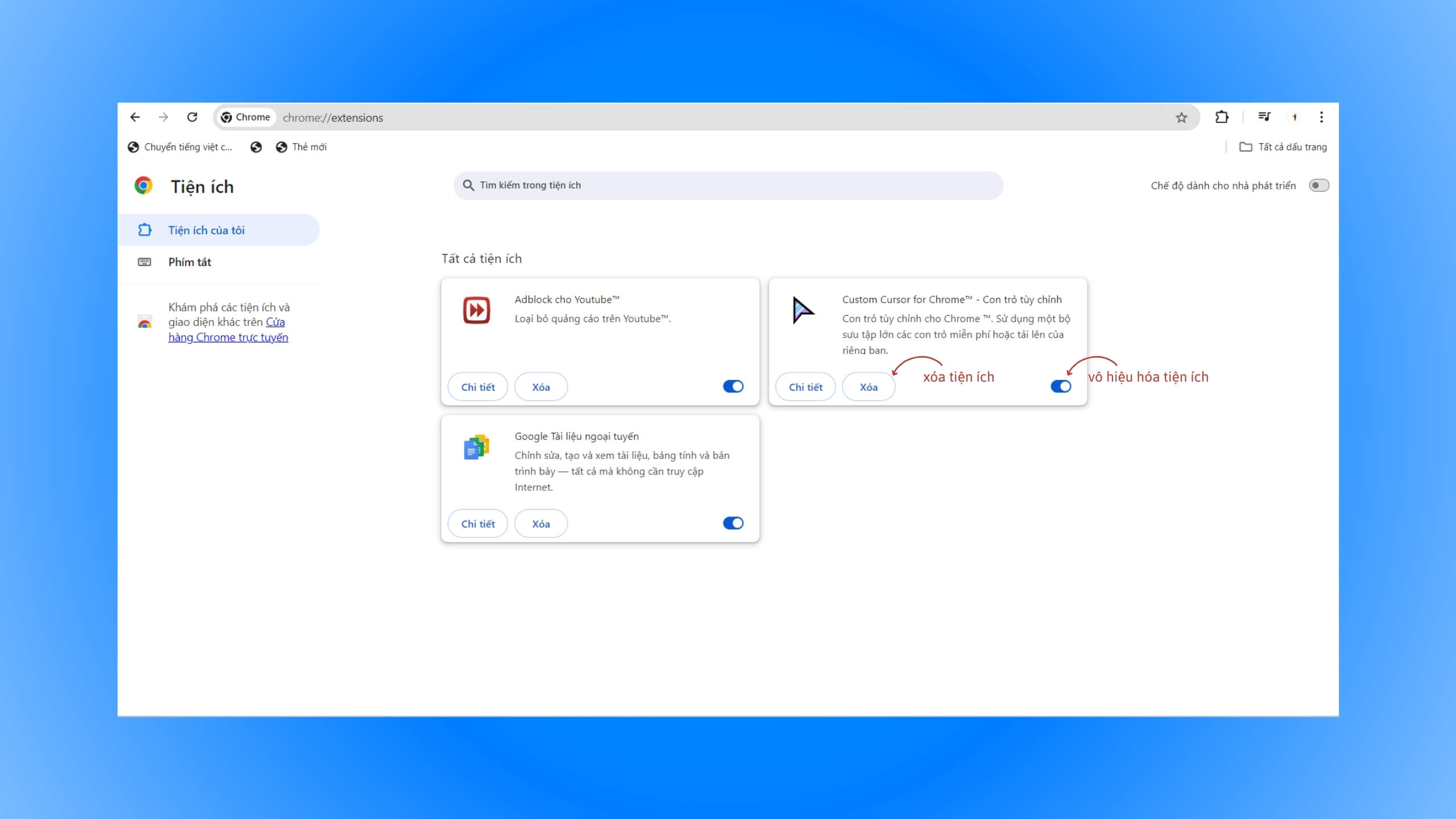
Task: Open the extensions puzzle icon menu
Action: (x=1222, y=117)
